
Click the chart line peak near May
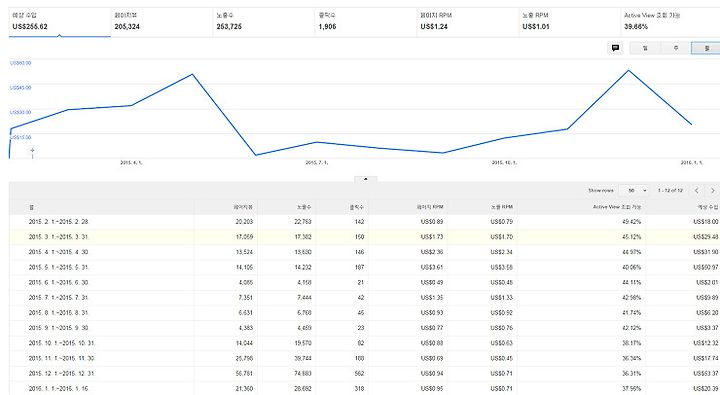coord(192,74)
